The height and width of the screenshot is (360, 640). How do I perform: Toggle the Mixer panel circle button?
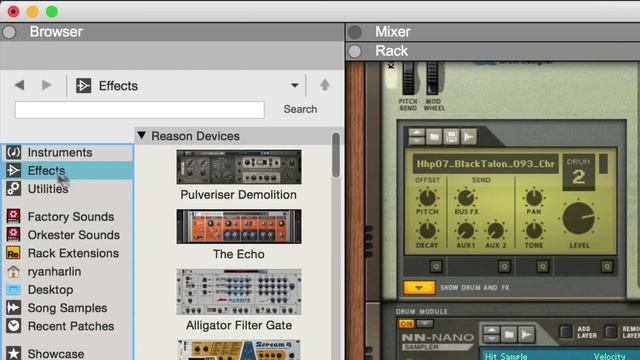tap(355, 32)
